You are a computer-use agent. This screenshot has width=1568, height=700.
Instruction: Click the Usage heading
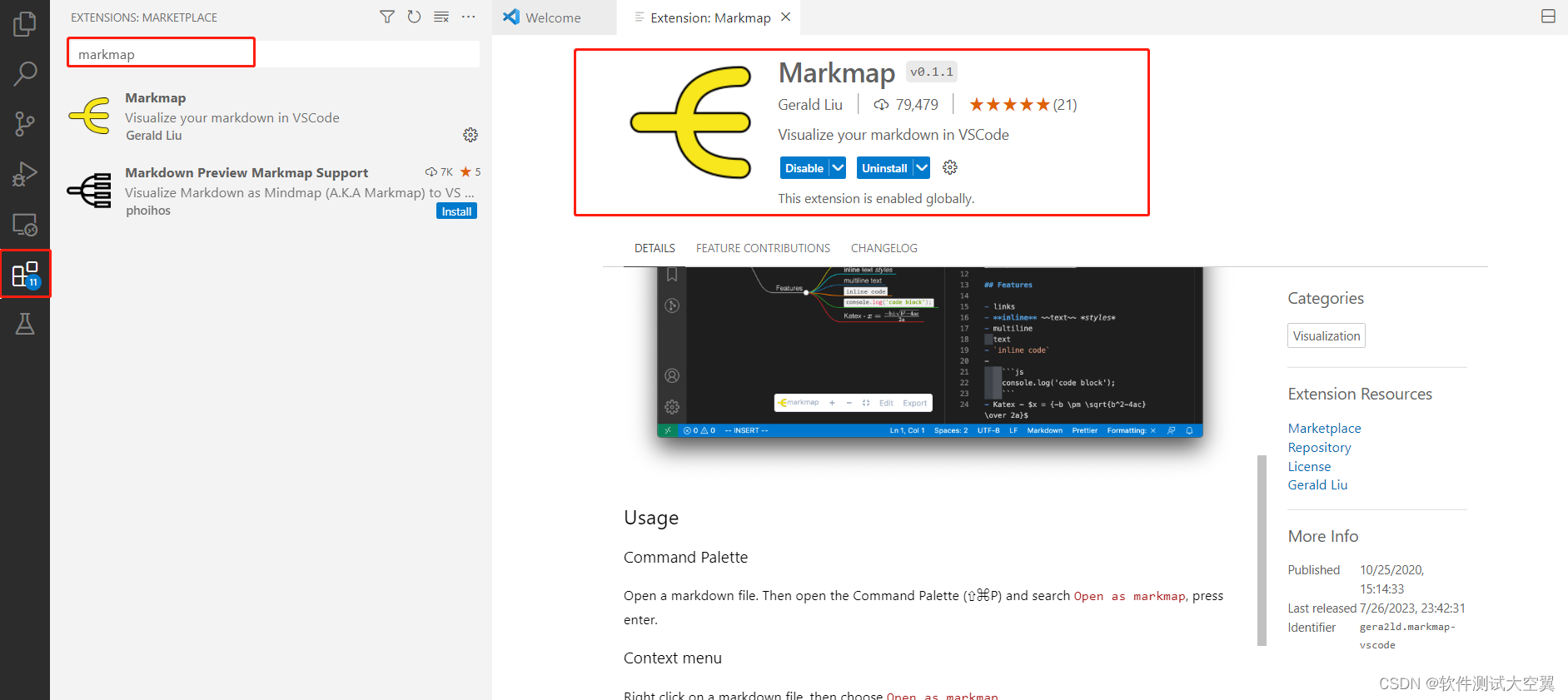[651, 518]
